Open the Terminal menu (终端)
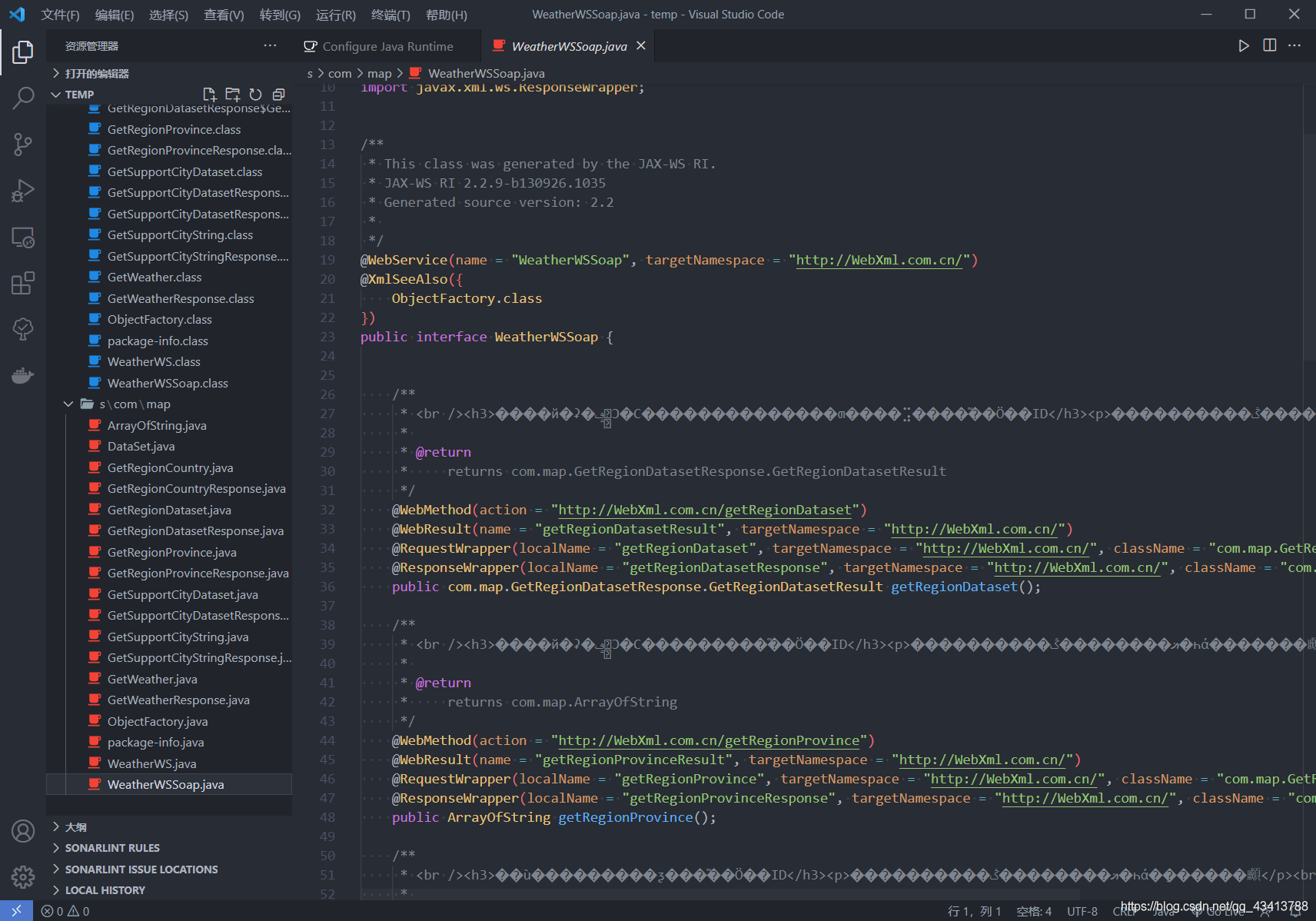This screenshot has width=1316, height=921. click(x=390, y=15)
